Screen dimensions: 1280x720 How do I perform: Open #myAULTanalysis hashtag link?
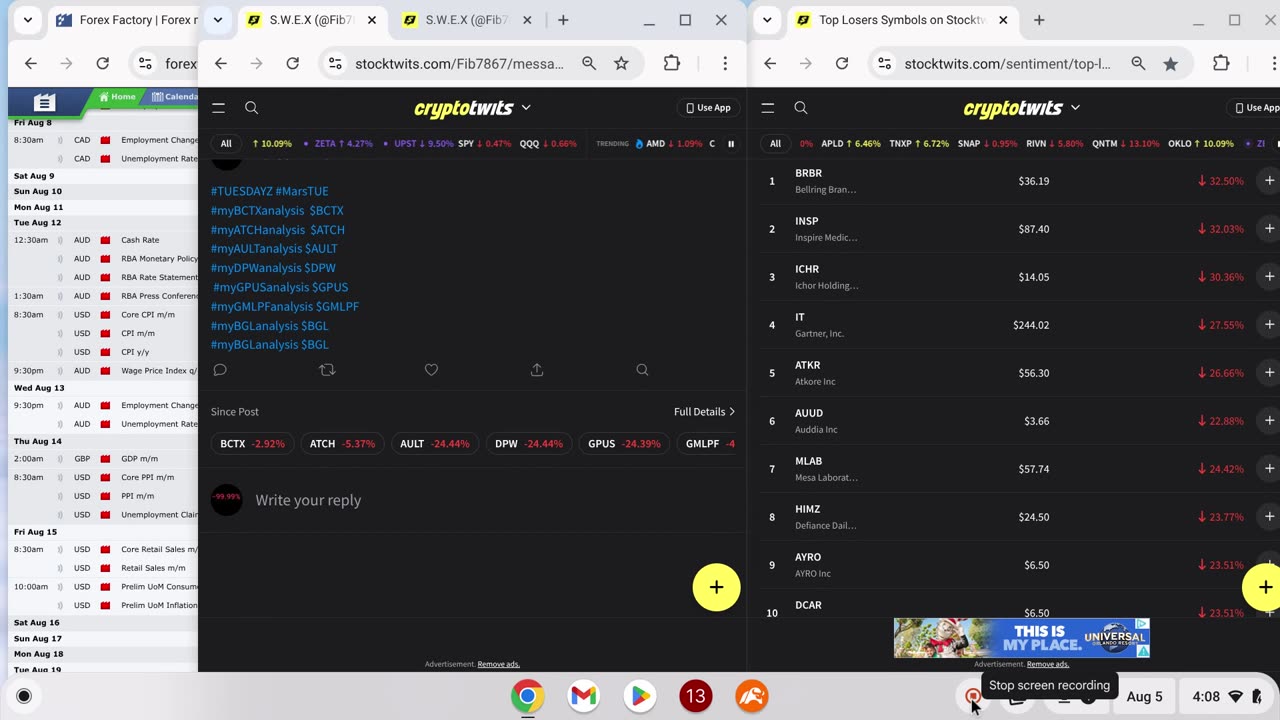click(256, 249)
